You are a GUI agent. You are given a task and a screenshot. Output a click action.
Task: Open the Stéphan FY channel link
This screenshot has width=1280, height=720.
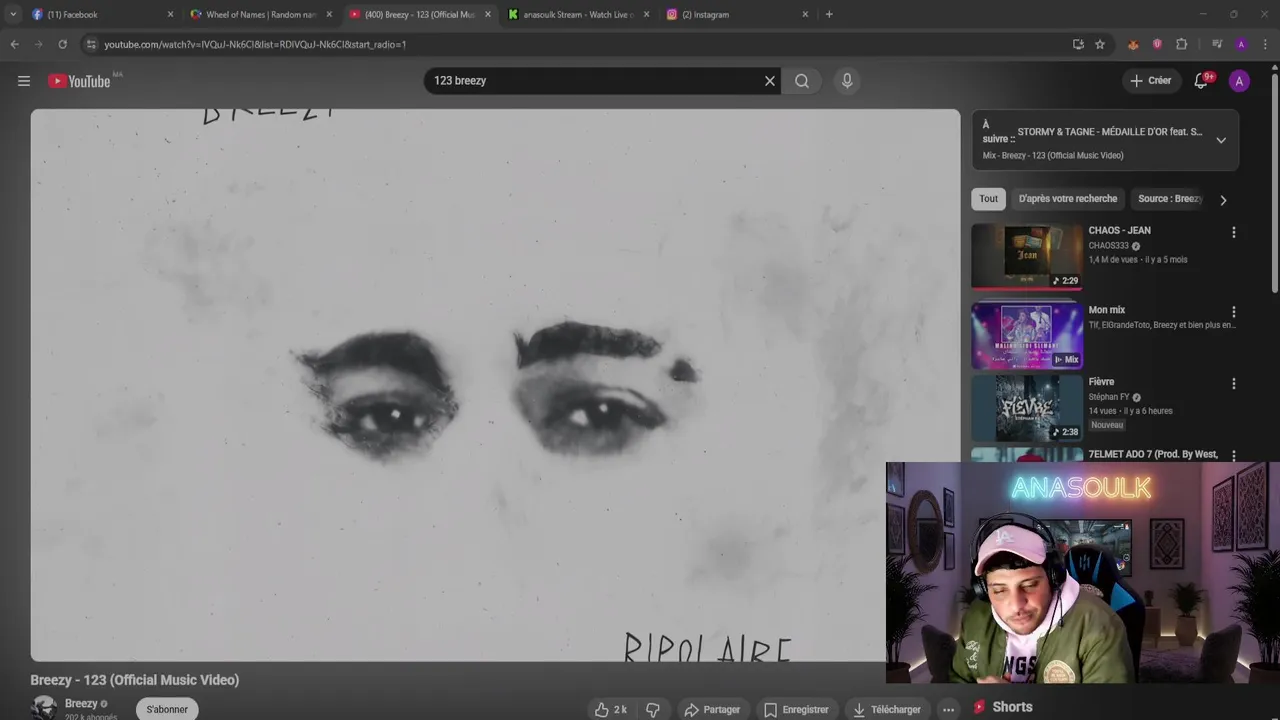pyautogui.click(x=1109, y=397)
